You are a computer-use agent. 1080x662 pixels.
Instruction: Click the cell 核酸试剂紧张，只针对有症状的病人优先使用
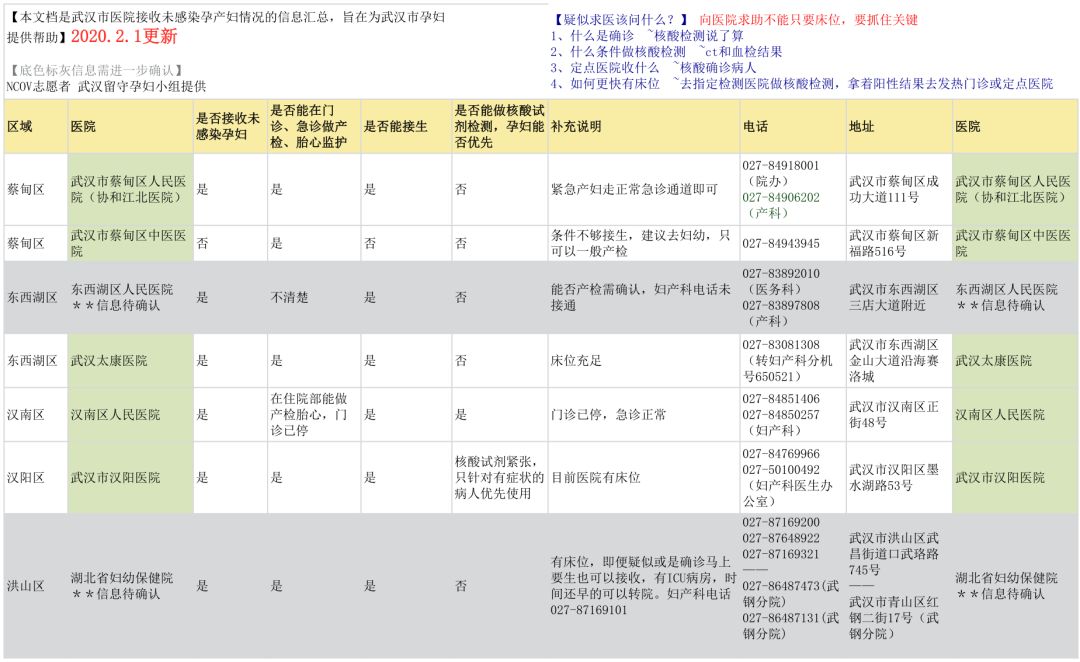pyautogui.click(x=500, y=478)
